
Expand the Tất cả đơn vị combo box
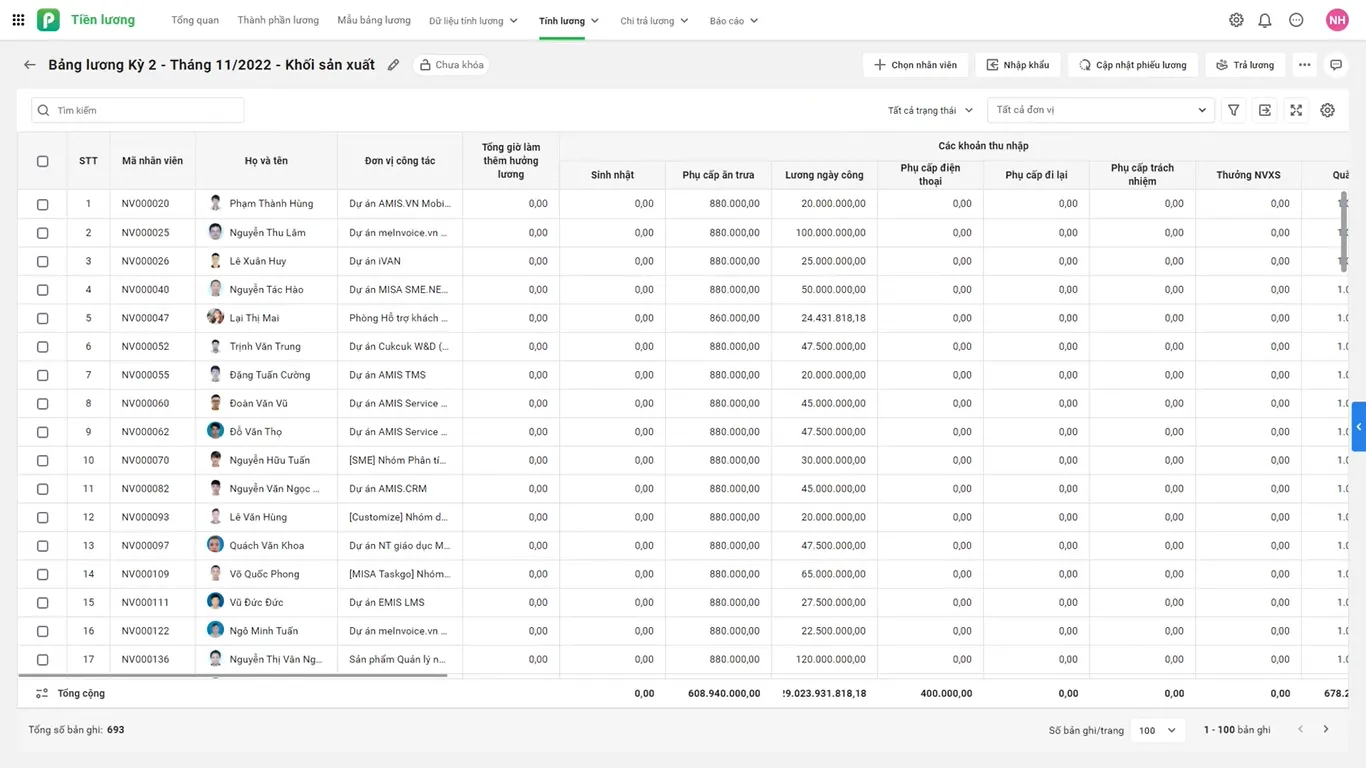[x=1100, y=110]
